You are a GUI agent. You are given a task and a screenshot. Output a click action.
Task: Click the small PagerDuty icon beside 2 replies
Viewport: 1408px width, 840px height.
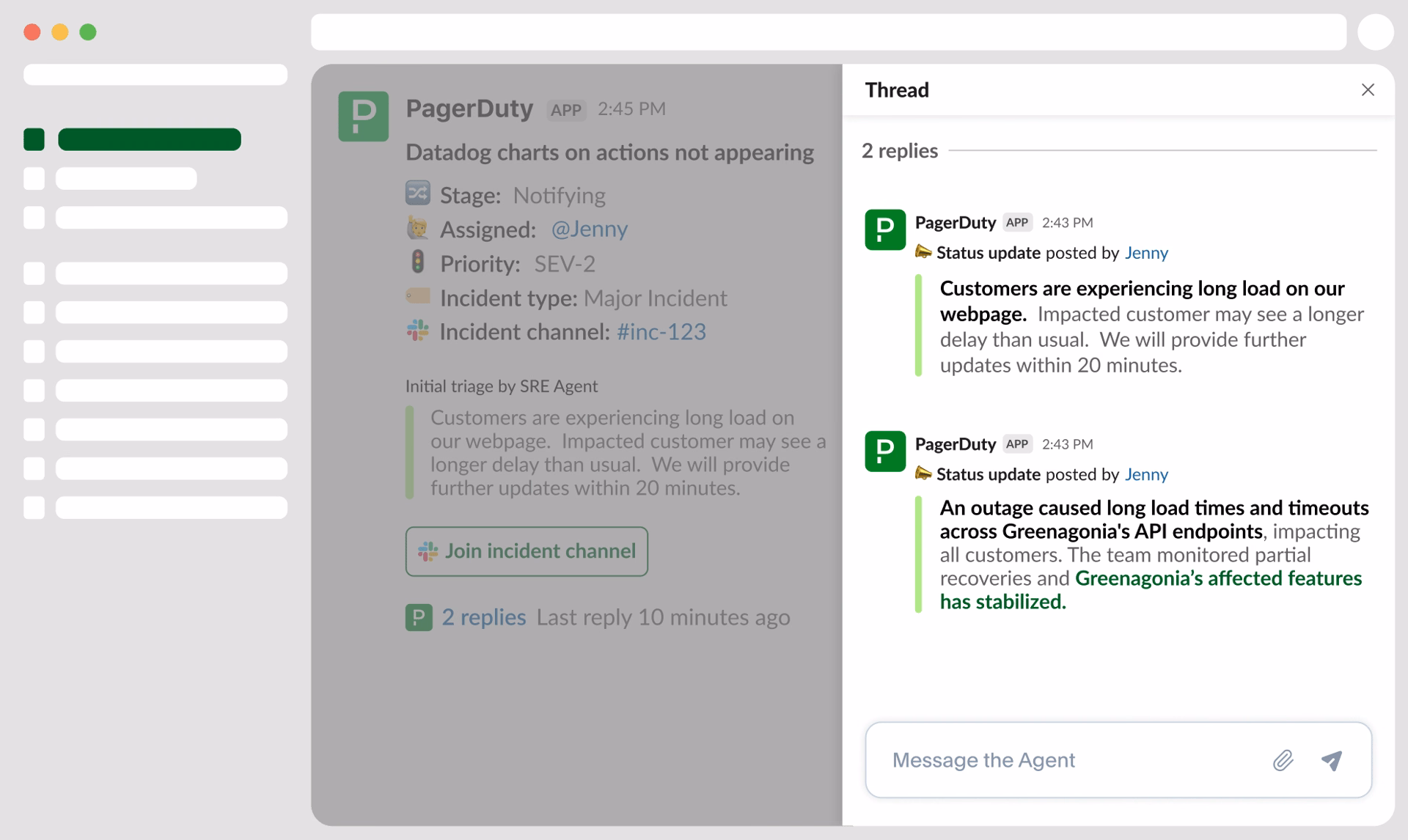(419, 617)
